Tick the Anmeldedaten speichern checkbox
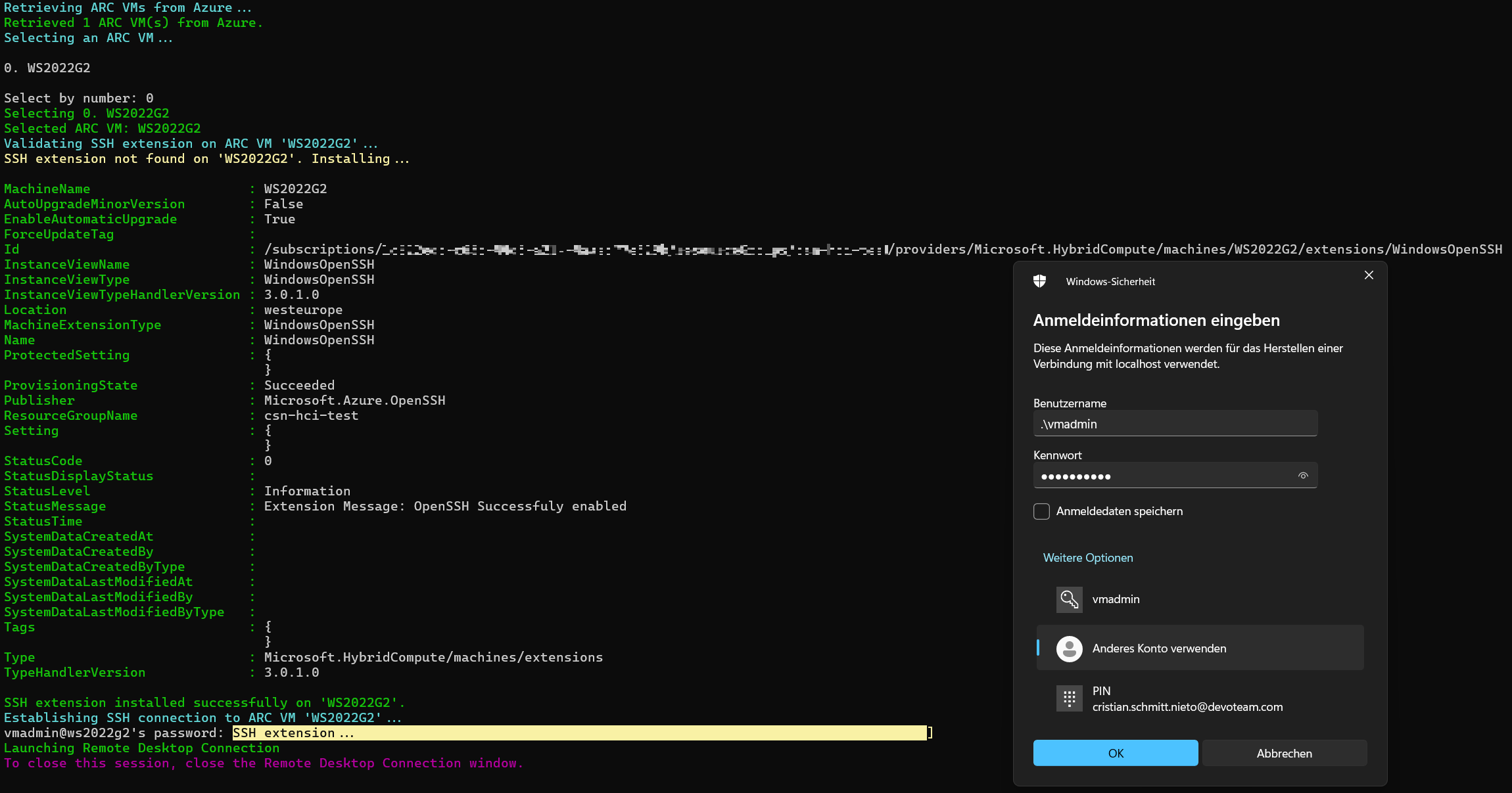 [1041, 511]
